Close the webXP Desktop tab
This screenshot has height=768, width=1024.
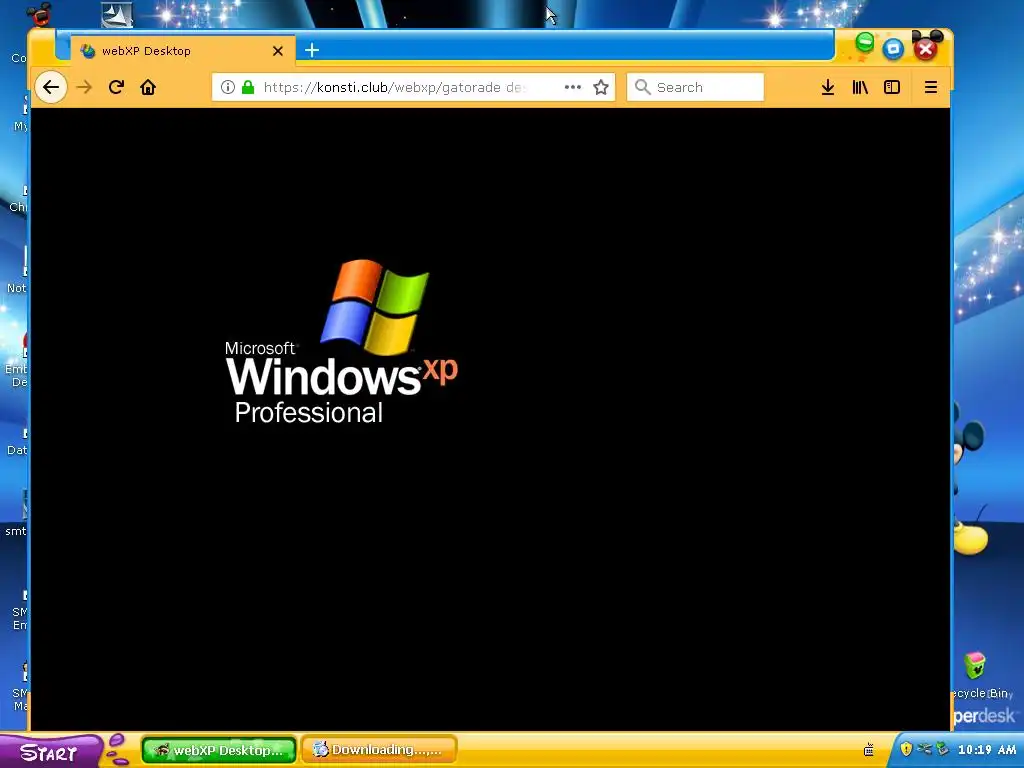278,51
